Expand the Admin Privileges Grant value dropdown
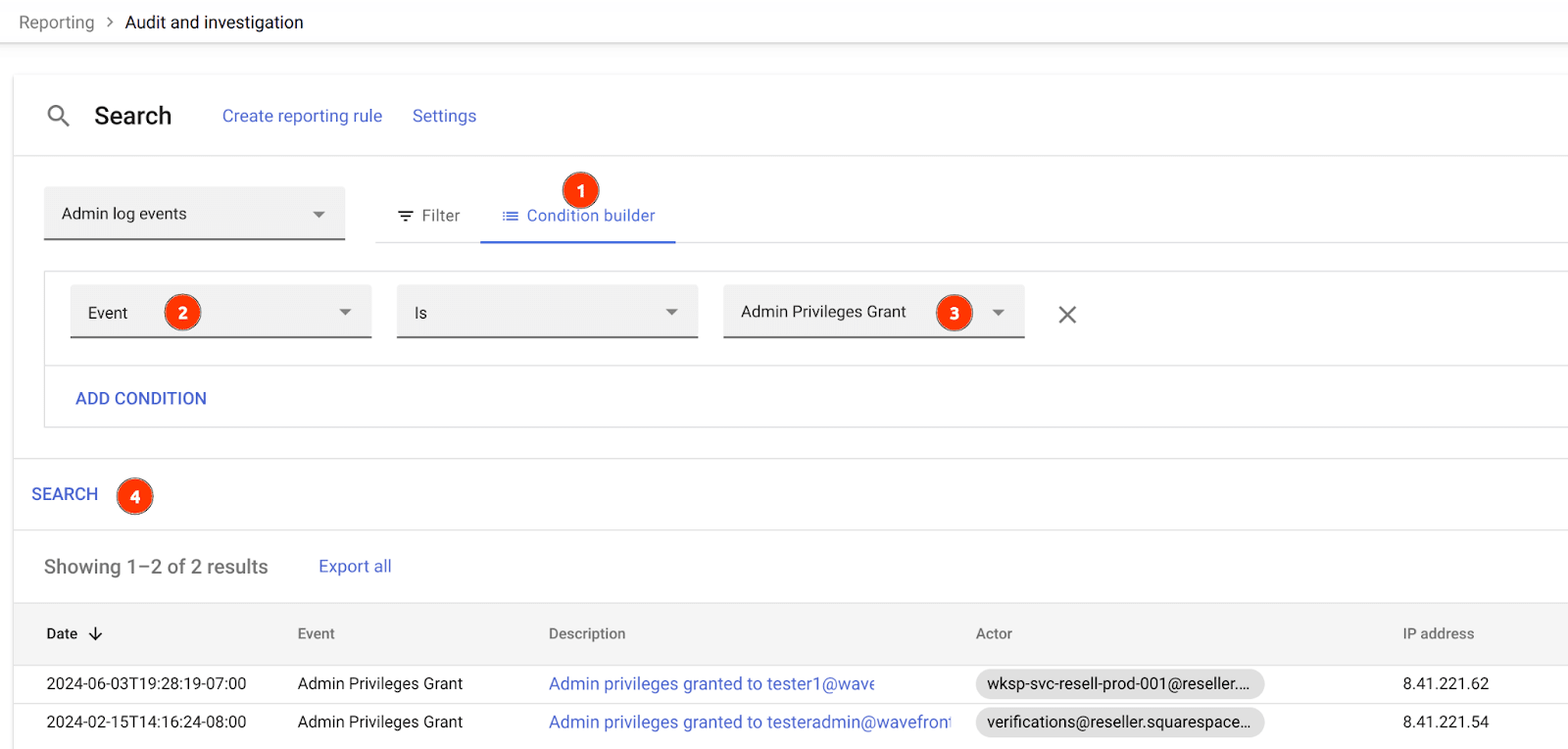1568x749 pixels. coord(998,313)
